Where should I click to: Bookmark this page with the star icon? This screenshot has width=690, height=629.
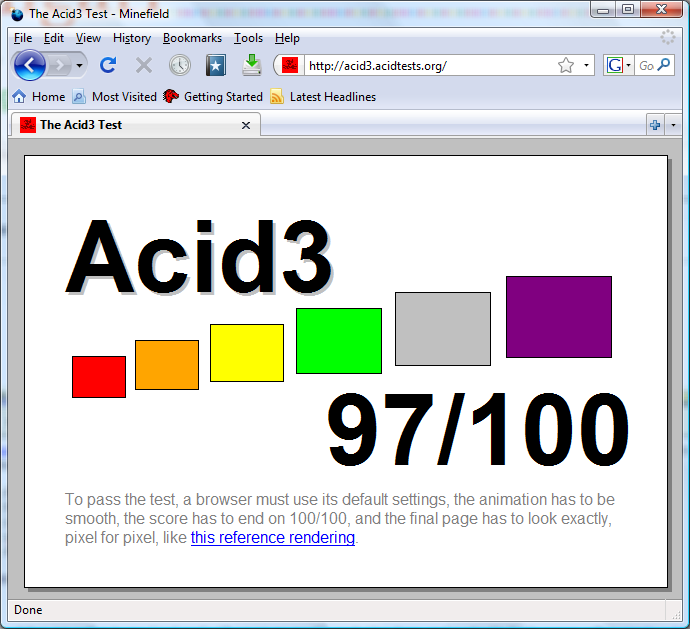[x=565, y=66]
